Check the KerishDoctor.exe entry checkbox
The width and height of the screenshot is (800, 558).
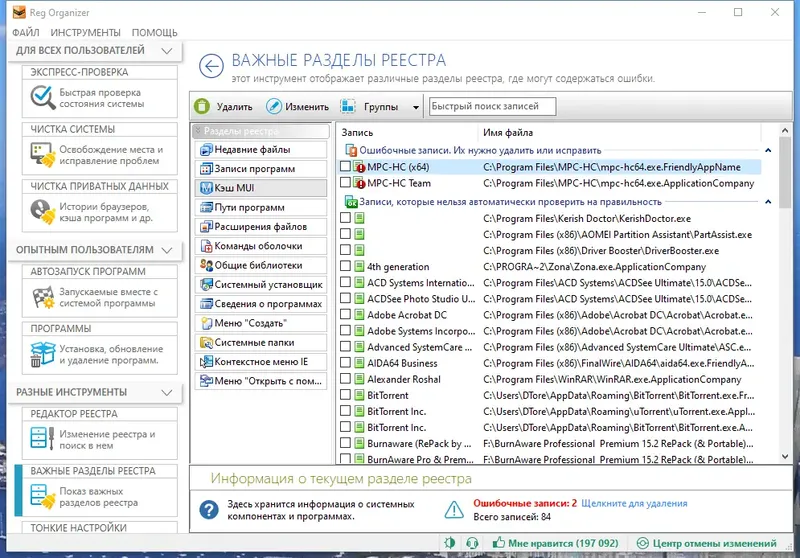[x=345, y=218]
